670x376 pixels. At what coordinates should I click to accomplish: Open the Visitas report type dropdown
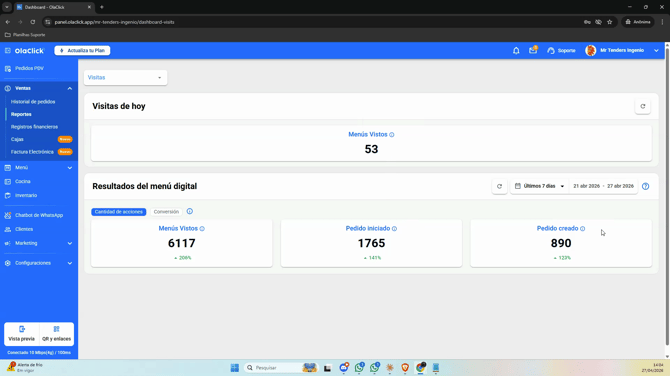tap(126, 78)
